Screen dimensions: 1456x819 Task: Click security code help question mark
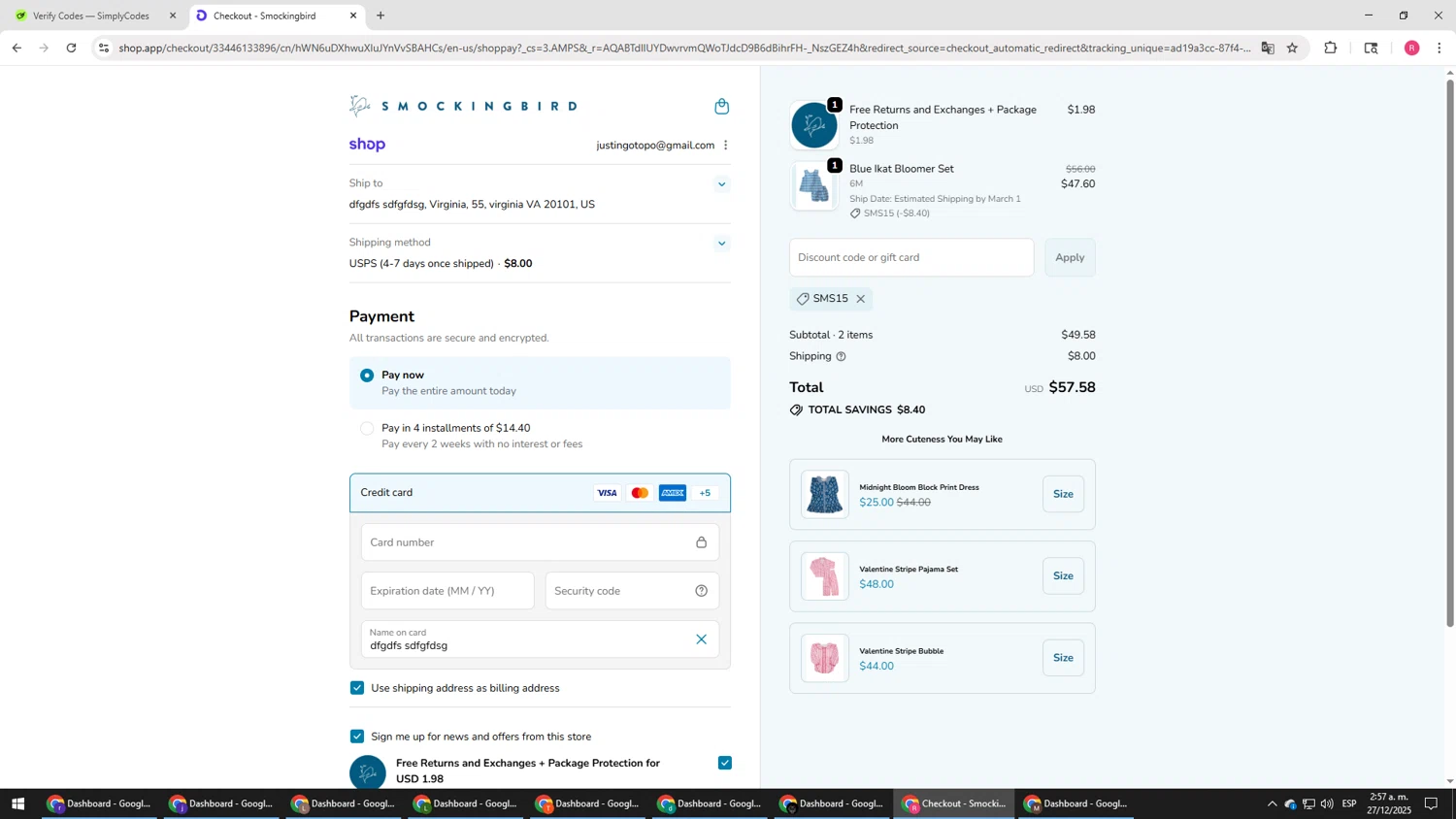[701, 591]
